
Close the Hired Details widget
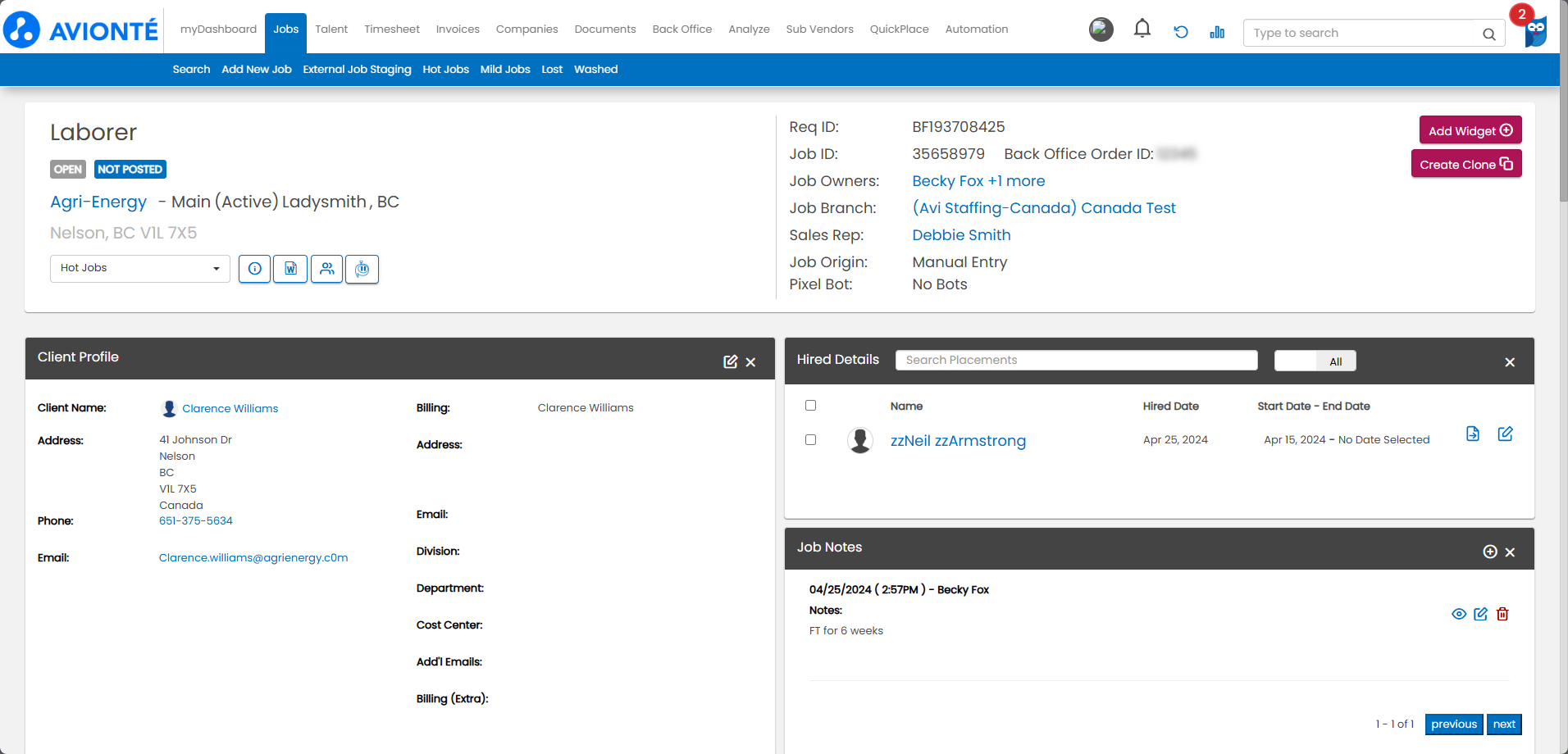(x=1510, y=362)
